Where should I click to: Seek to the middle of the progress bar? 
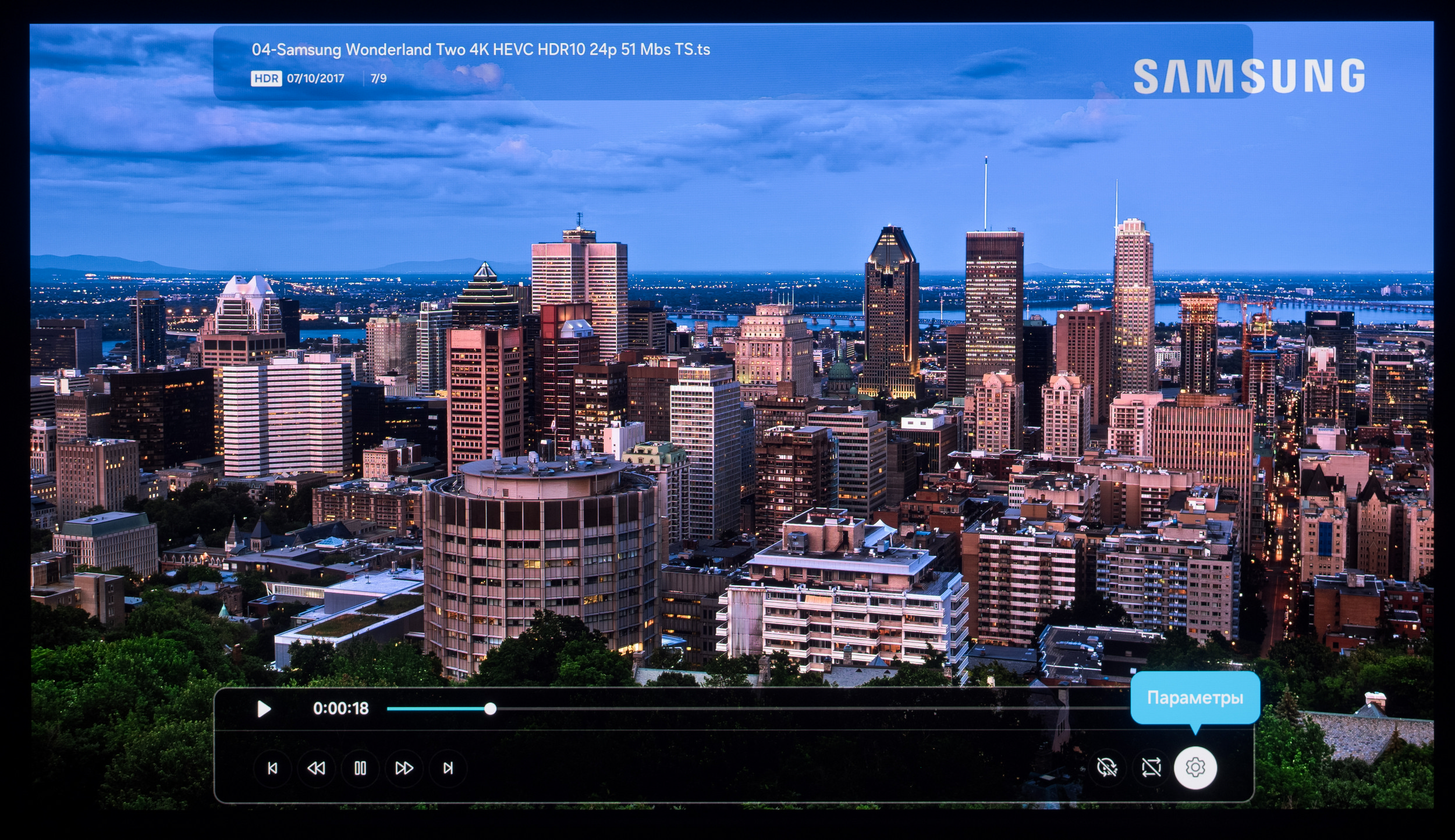click(x=762, y=709)
